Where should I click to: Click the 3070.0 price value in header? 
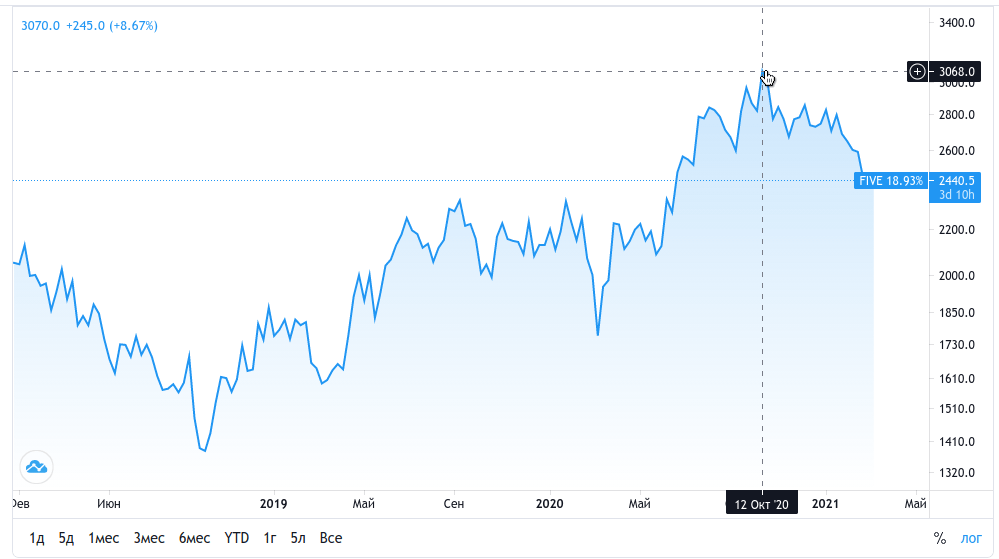point(41,26)
